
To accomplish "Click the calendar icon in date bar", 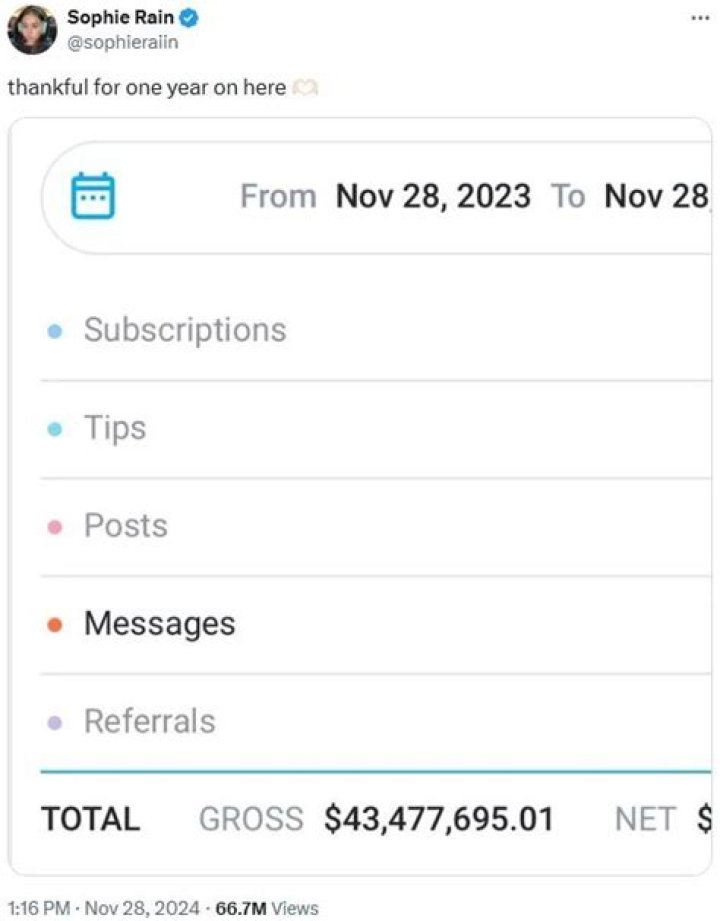I will [93, 196].
